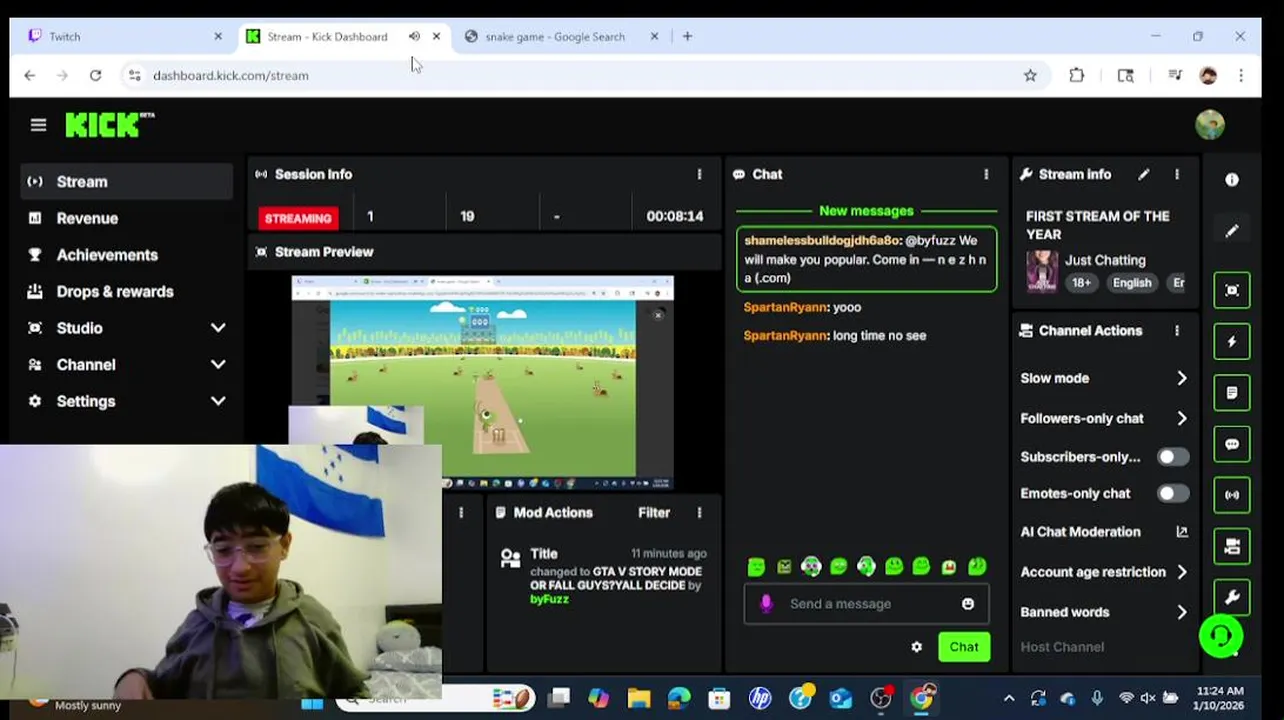Toggle stream preview widget icon in sidebar
The width and height of the screenshot is (1284, 720).
1232,290
